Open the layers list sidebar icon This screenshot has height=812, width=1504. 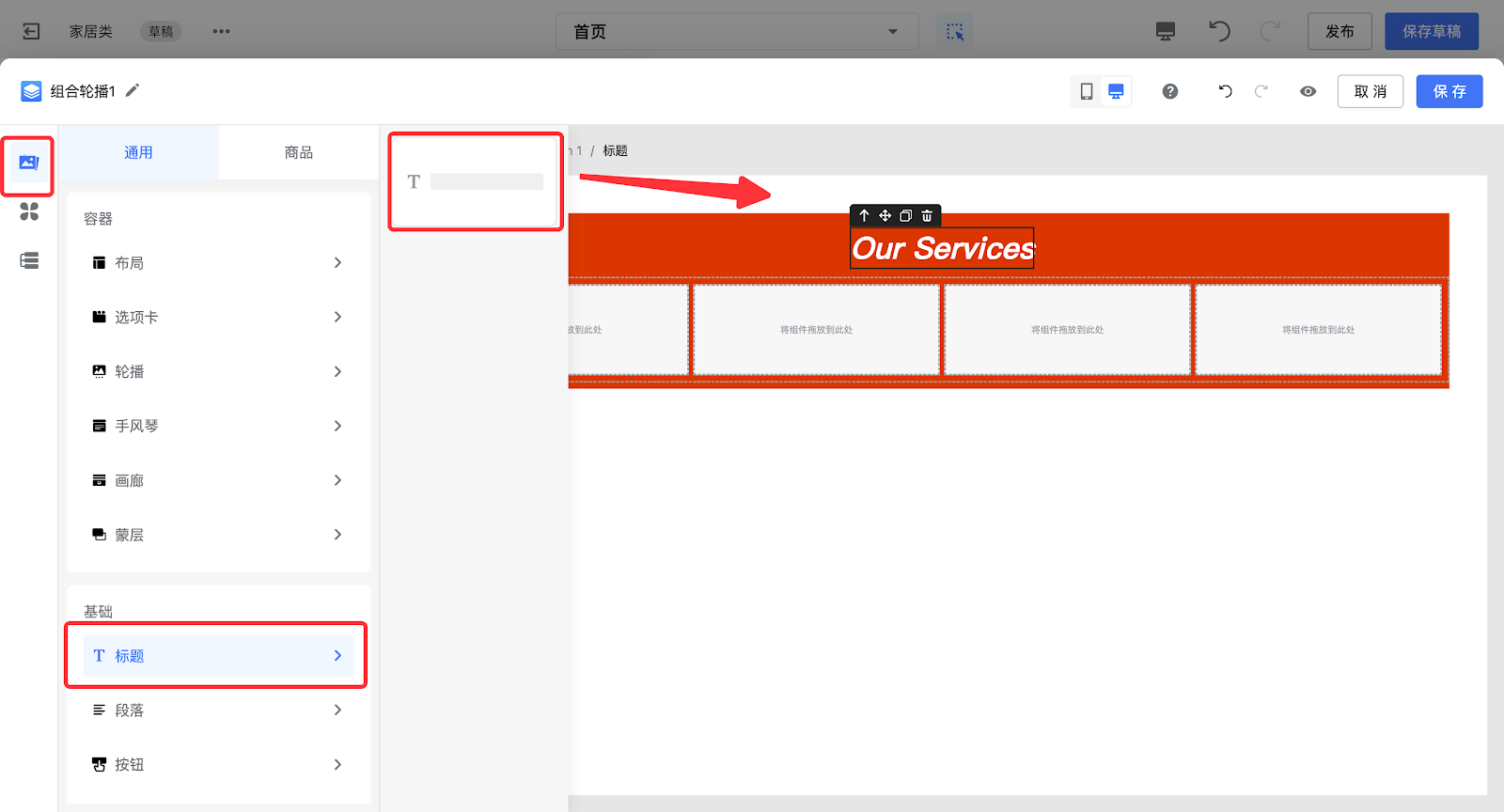29,260
